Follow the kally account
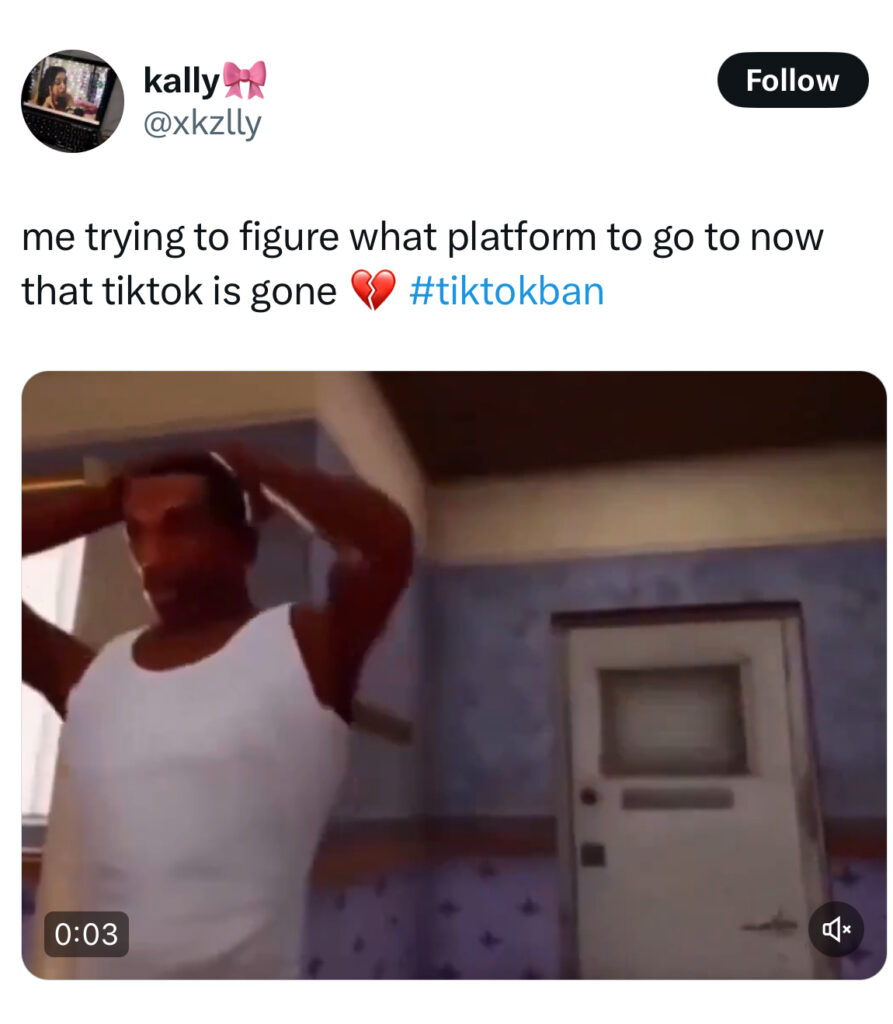Screen dimensions: 893x1024 [792, 80]
